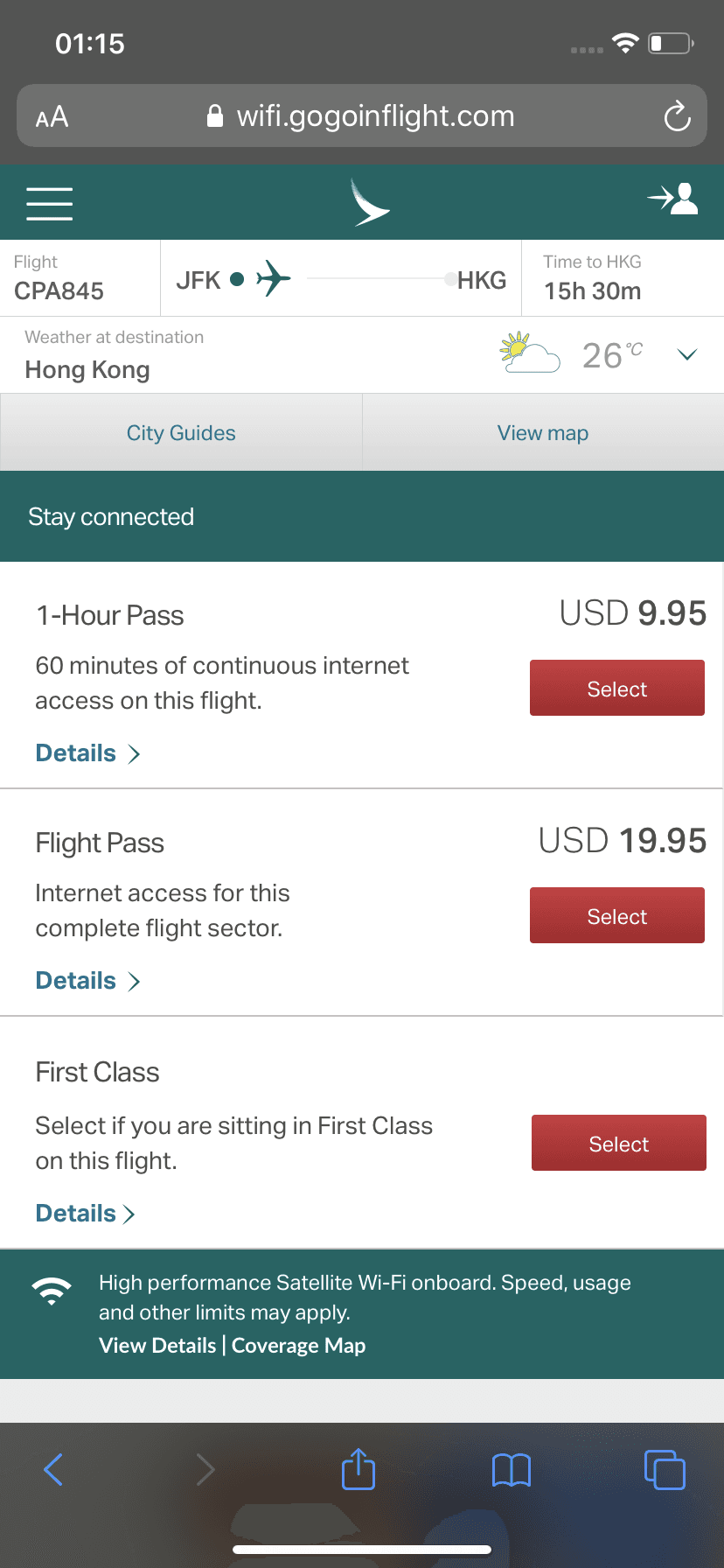
Task: Open the sign-in profile icon
Action: pos(673,199)
